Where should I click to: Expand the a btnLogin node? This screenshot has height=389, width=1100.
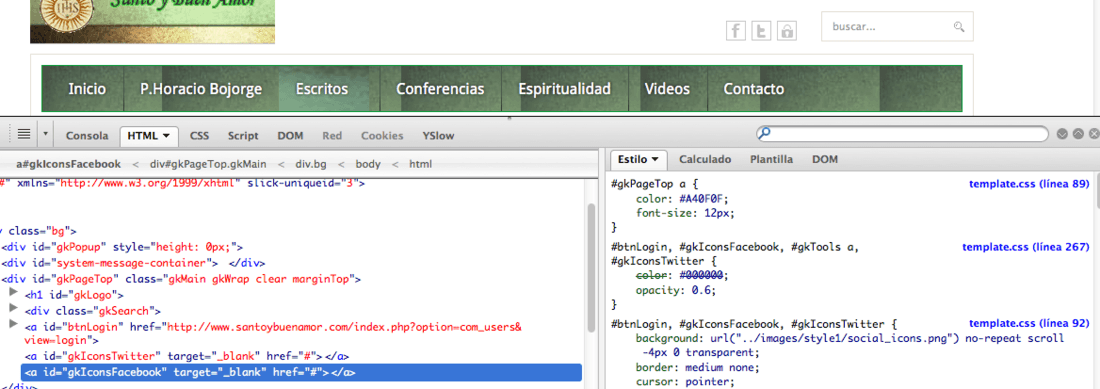click(13, 324)
